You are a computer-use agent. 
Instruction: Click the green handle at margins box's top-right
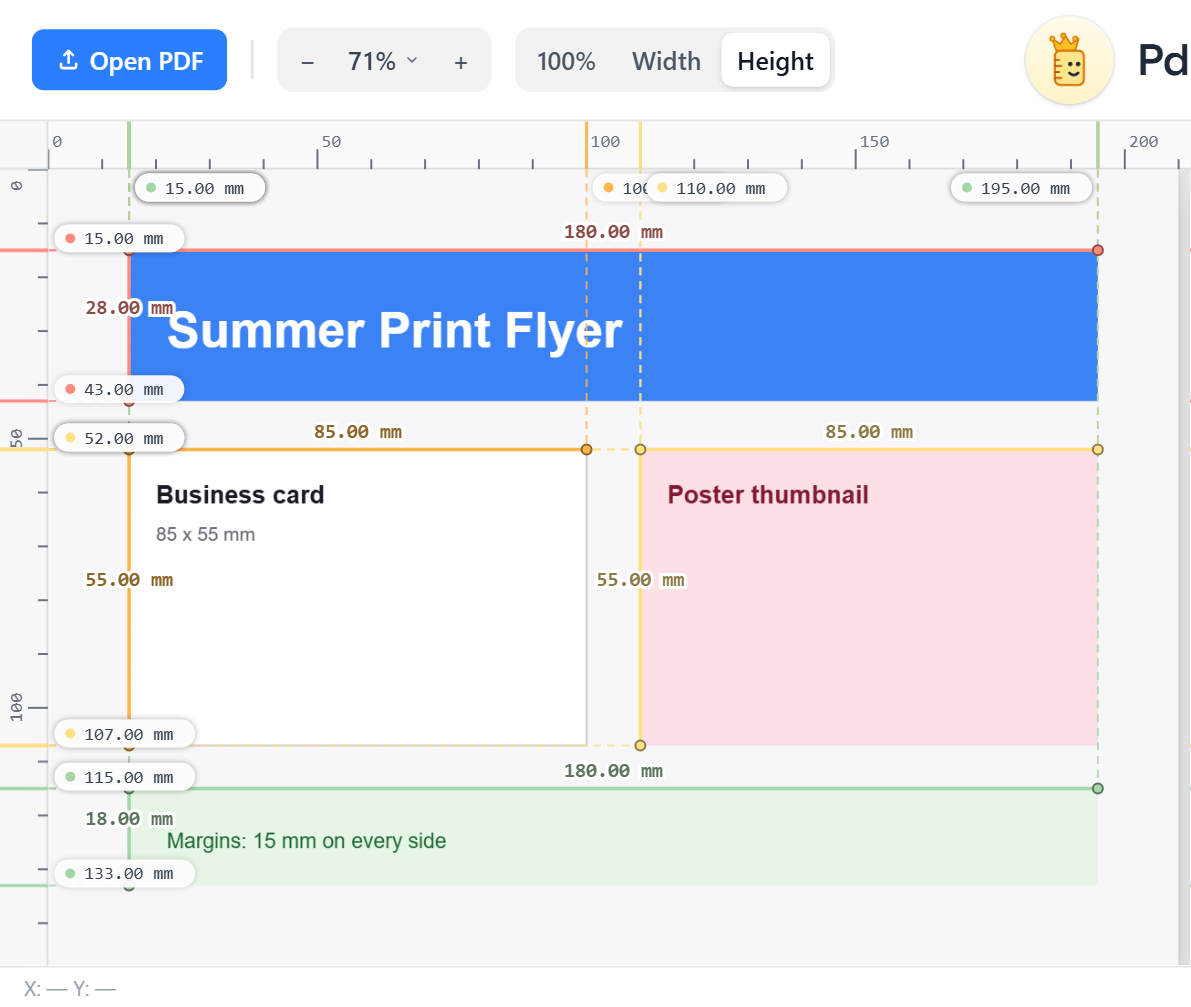[x=1098, y=788]
